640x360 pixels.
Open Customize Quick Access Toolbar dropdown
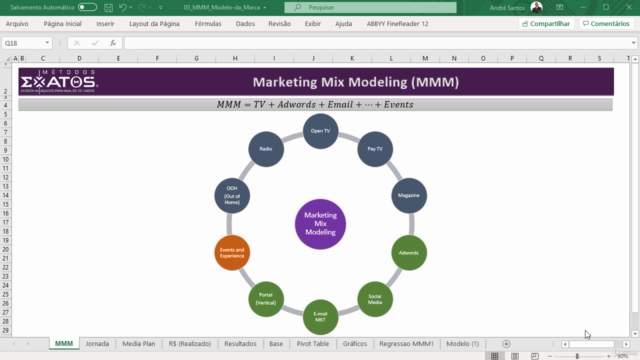(160, 7)
